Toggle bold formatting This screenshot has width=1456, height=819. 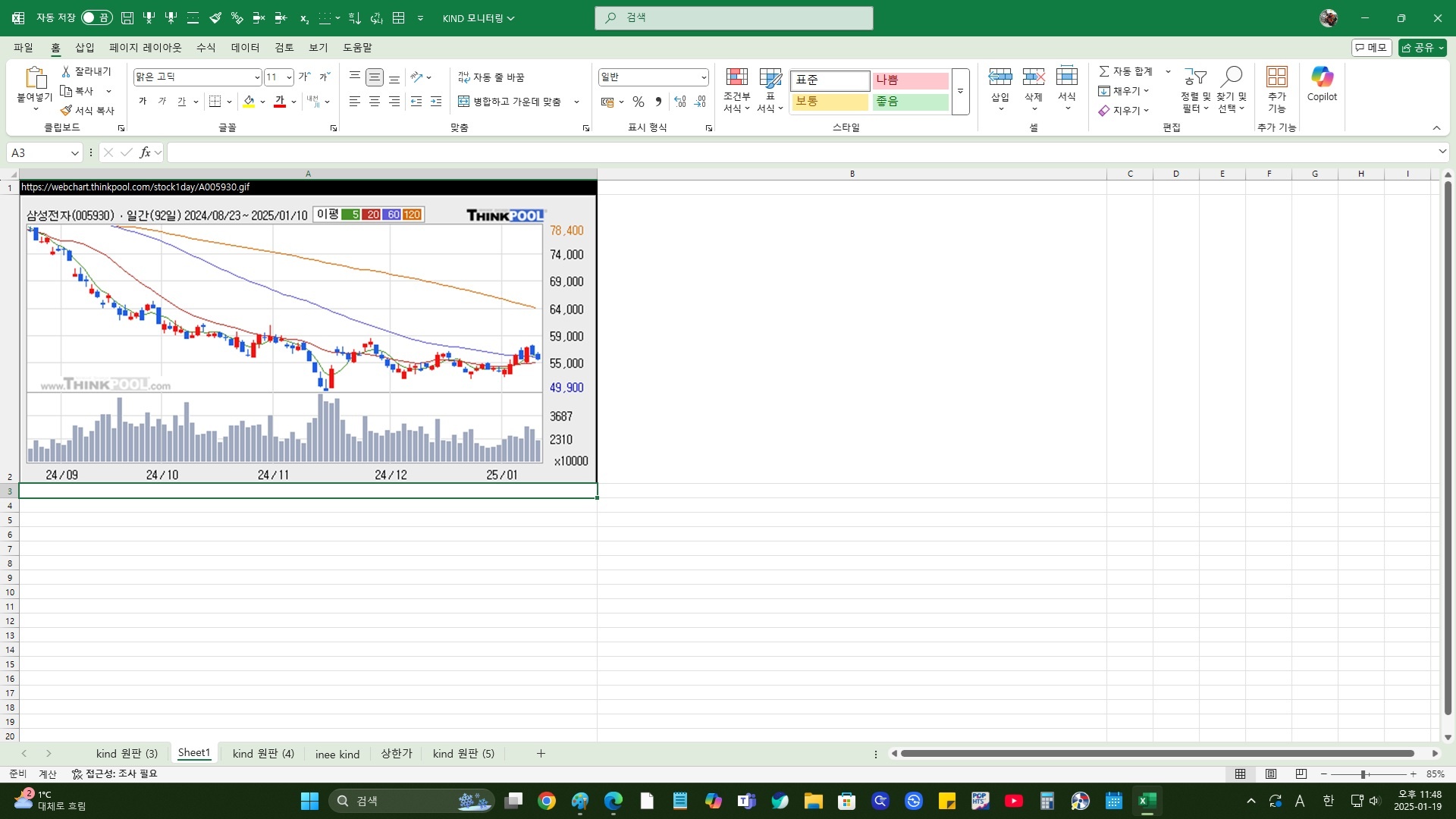click(x=143, y=102)
